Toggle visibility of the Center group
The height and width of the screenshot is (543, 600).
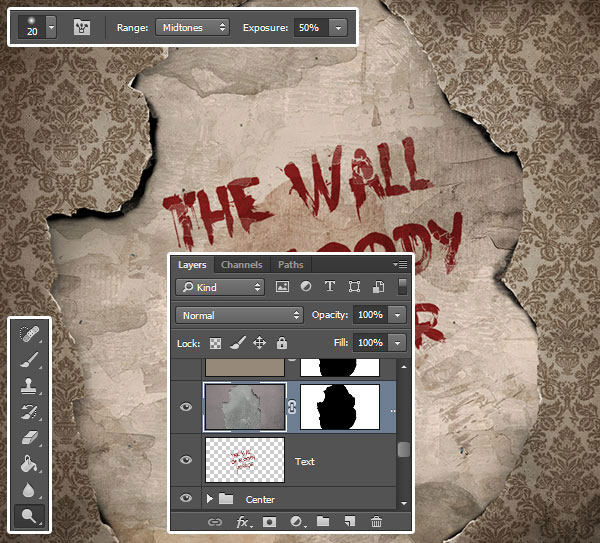coord(186,498)
